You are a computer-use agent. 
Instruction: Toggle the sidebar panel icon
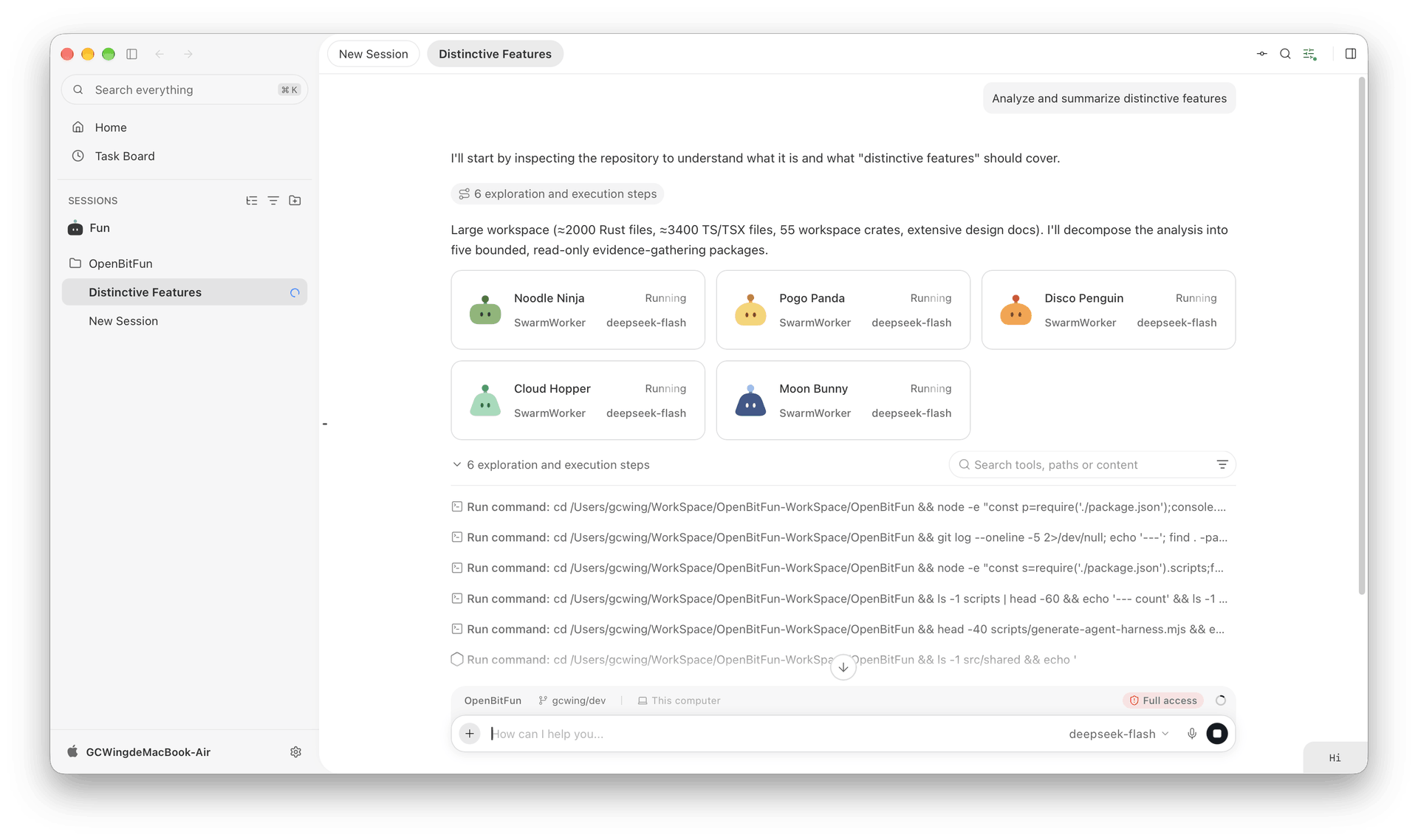pyautogui.click(x=132, y=54)
